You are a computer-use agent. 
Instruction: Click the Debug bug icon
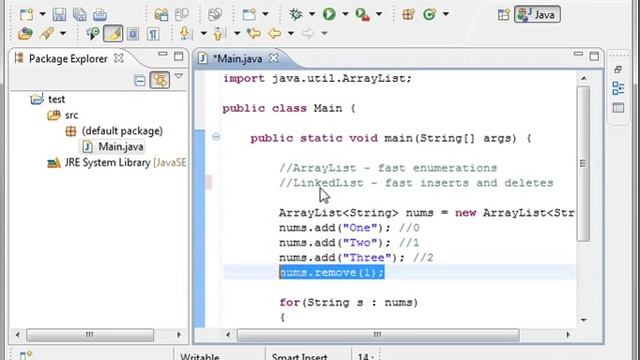point(295,14)
